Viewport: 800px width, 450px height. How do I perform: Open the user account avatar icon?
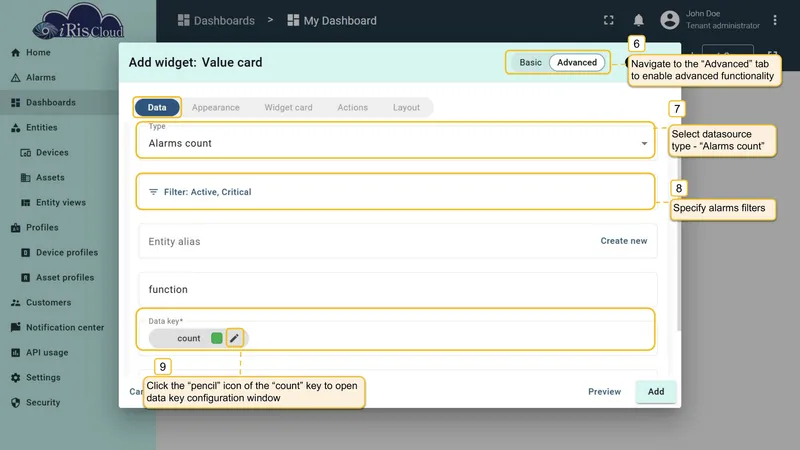(x=669, y=20)
